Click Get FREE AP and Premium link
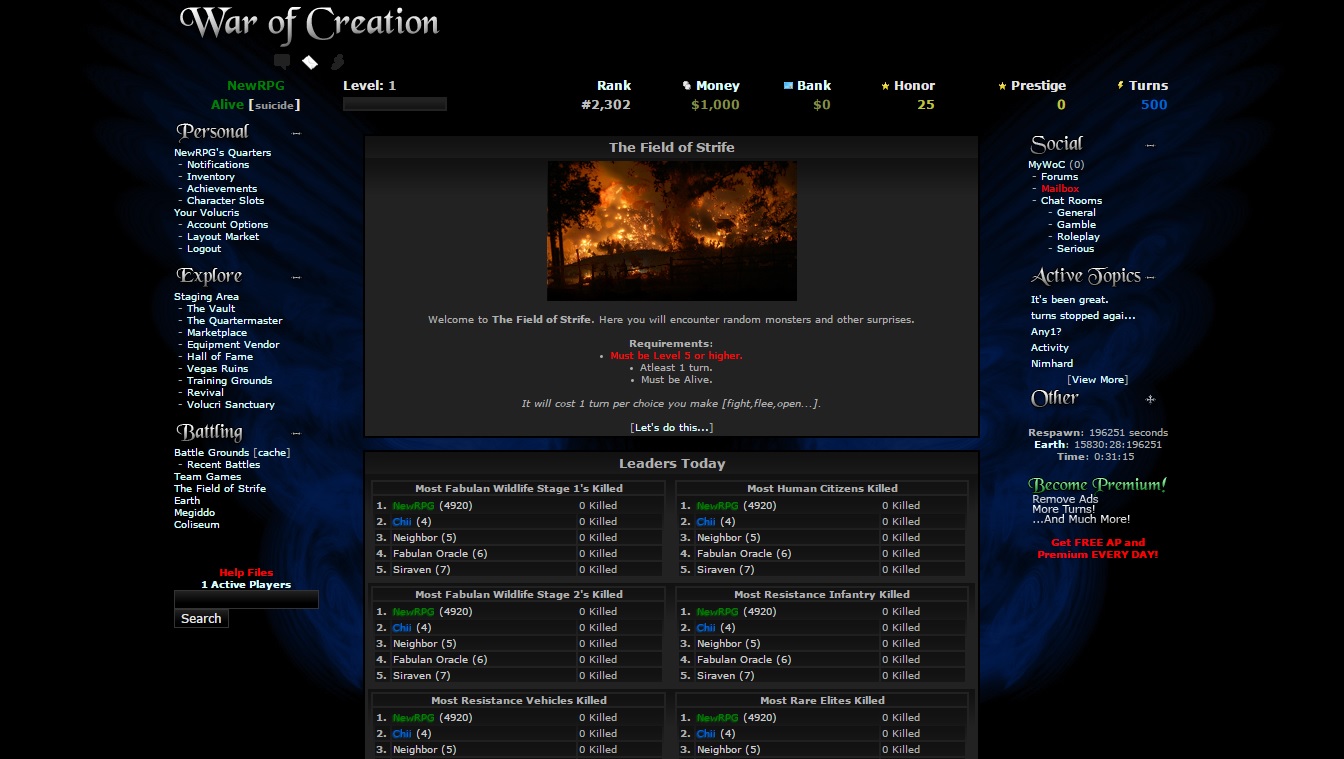 click(x=1098, y=549)
